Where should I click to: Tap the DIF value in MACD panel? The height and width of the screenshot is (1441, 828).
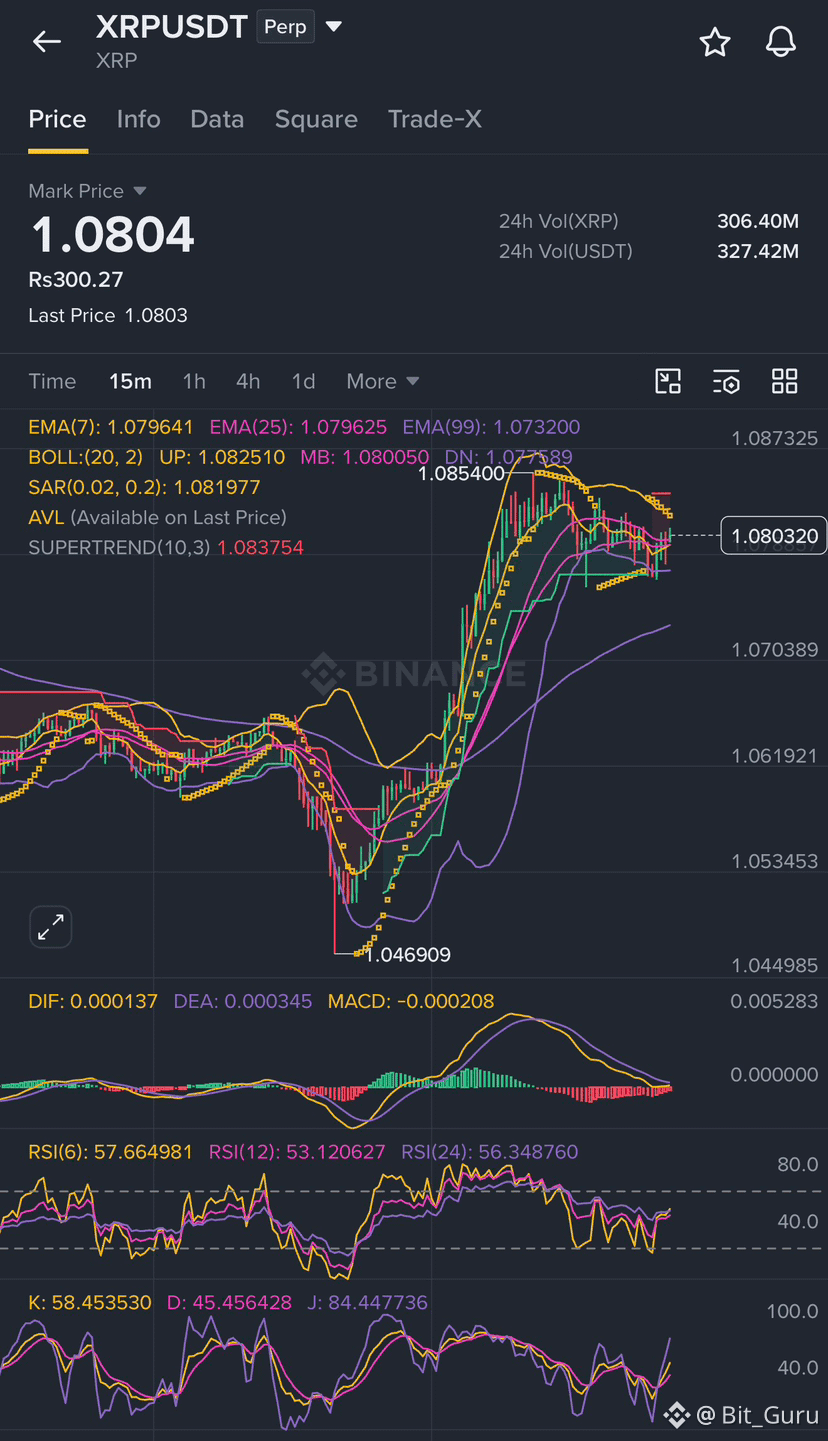click(93, 1001)
